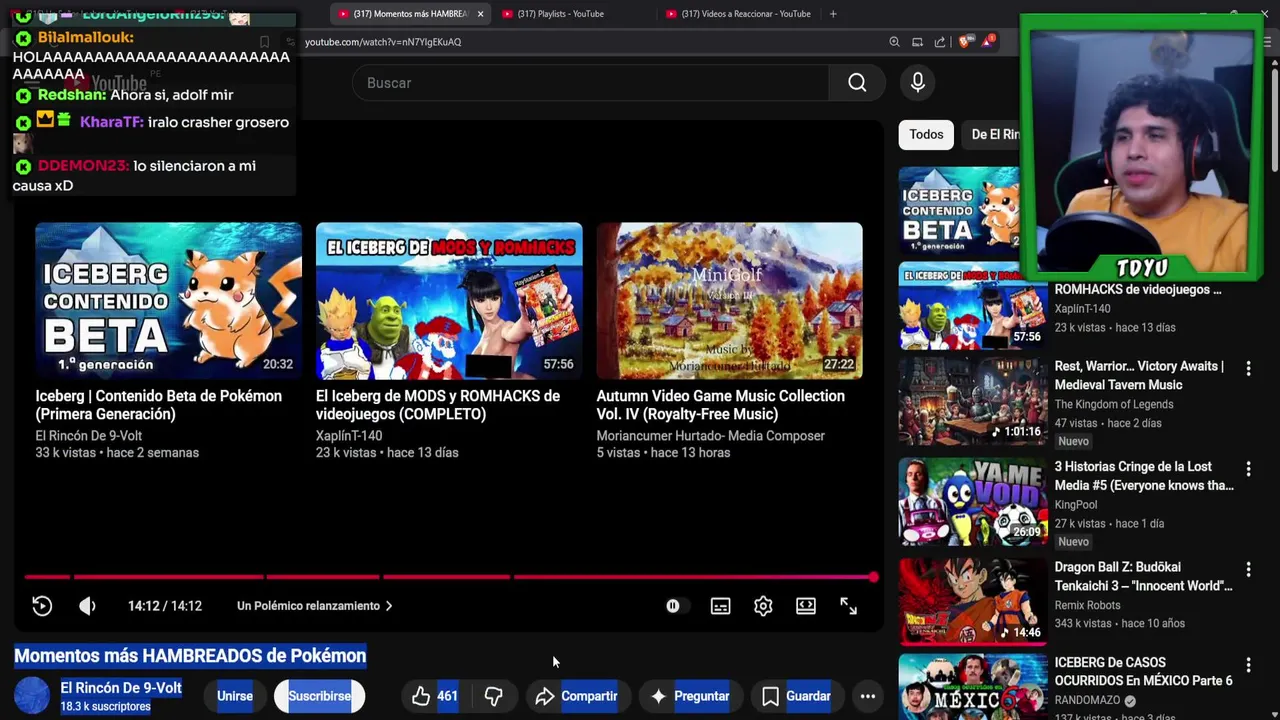
Task: Open options menu for ICEBERG De CASOS video
Action: point(1248,665)
